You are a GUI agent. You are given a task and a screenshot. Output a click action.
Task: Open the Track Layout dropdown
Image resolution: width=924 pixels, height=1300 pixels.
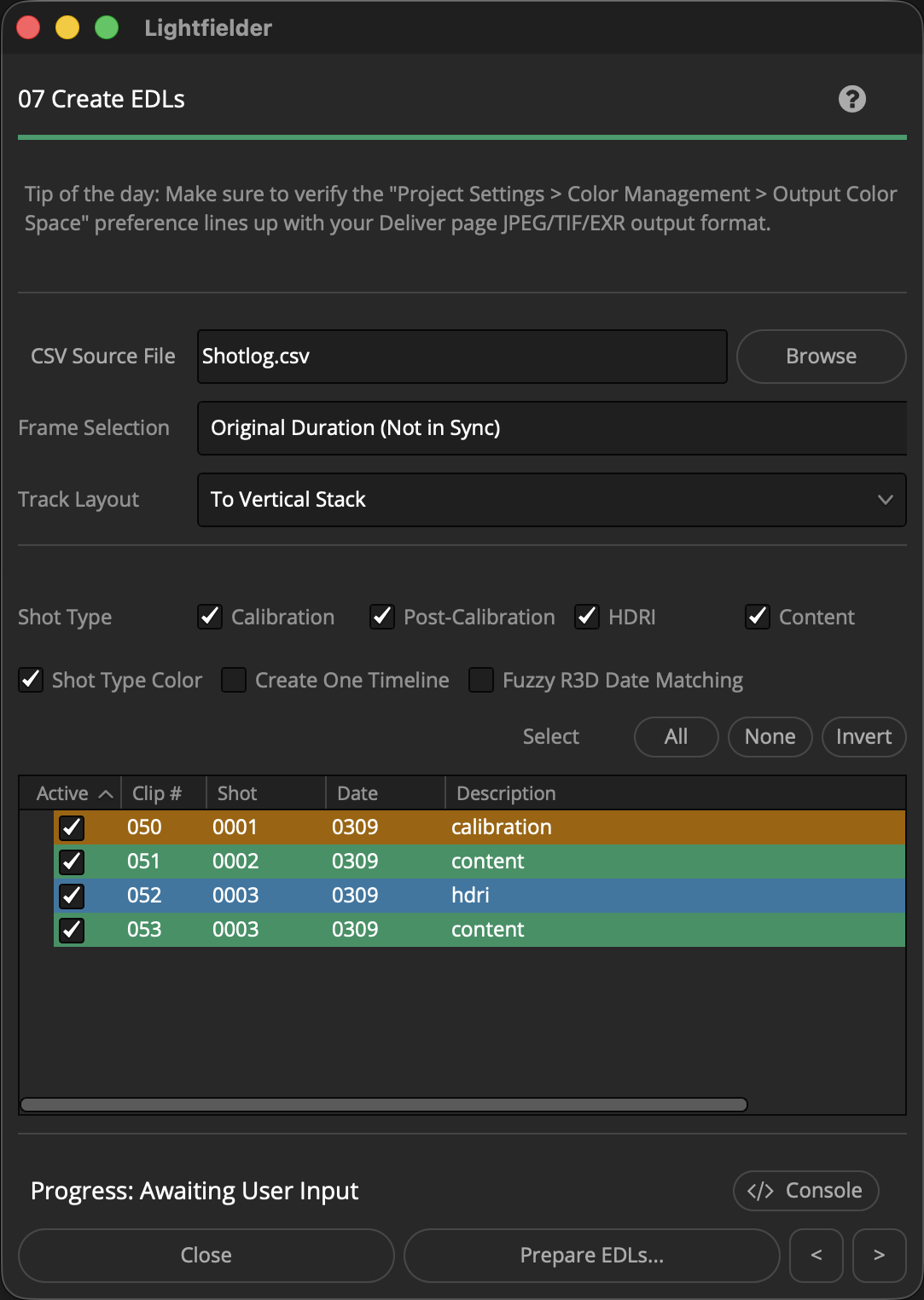pyautogui.click(x=552, y=500)
